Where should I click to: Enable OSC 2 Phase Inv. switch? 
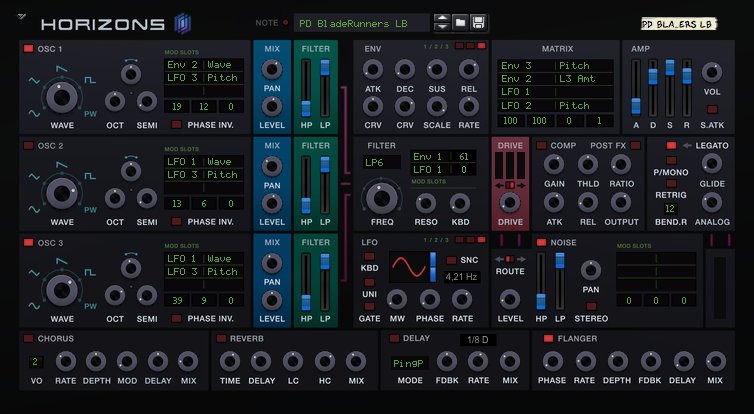176,221
